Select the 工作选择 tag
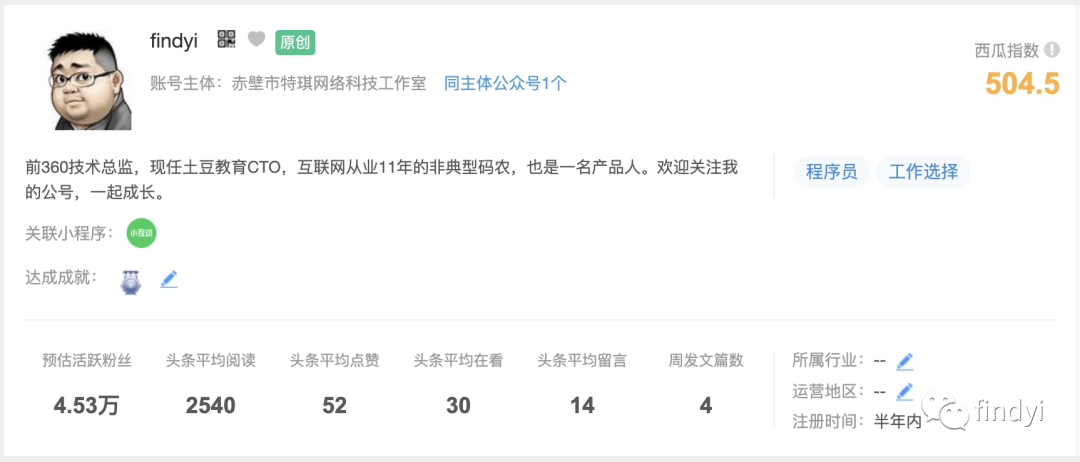Image resolution: width=1080 pixels, height=462 pixels. [923, 171]
